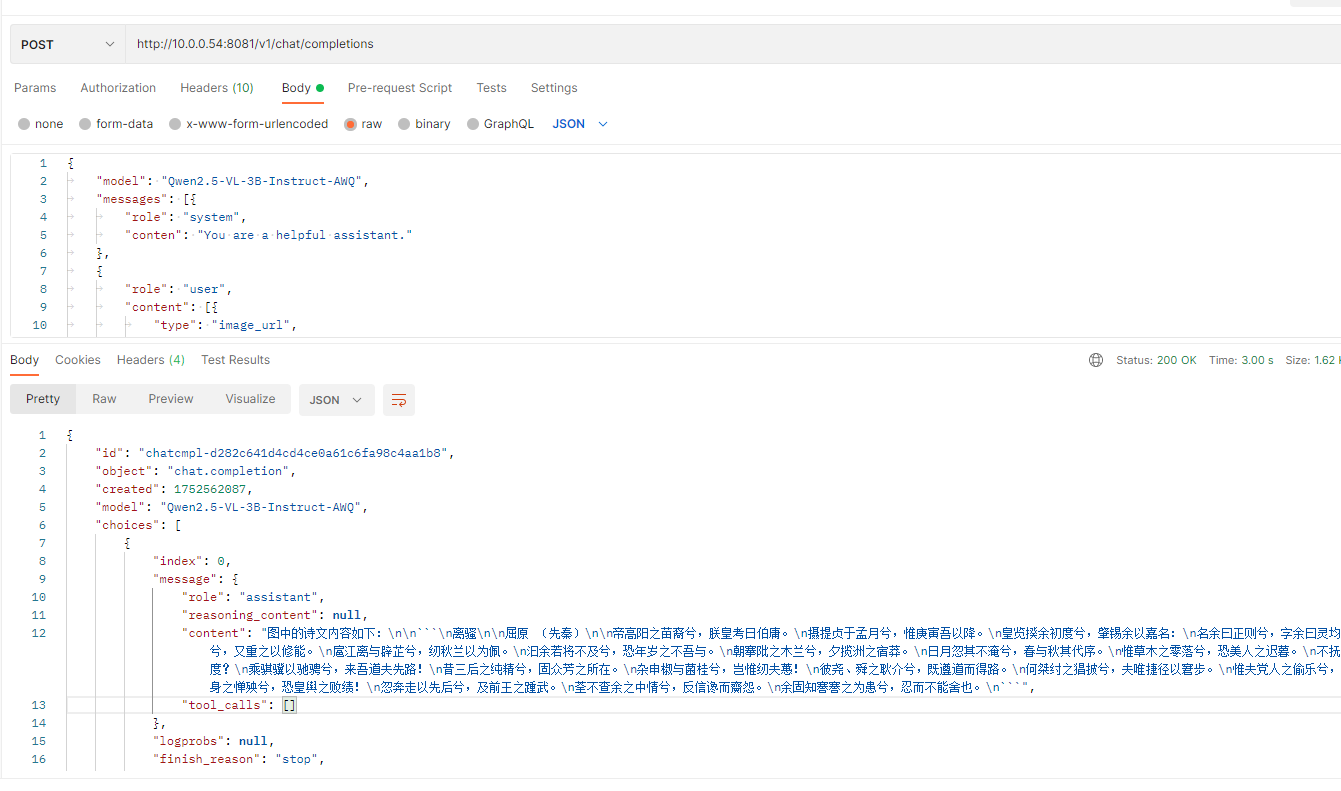The height and width of the screenshot is (791, 1341).
Task: Click the response "id": chatcmpl line
Action: (x=275, y=453)
